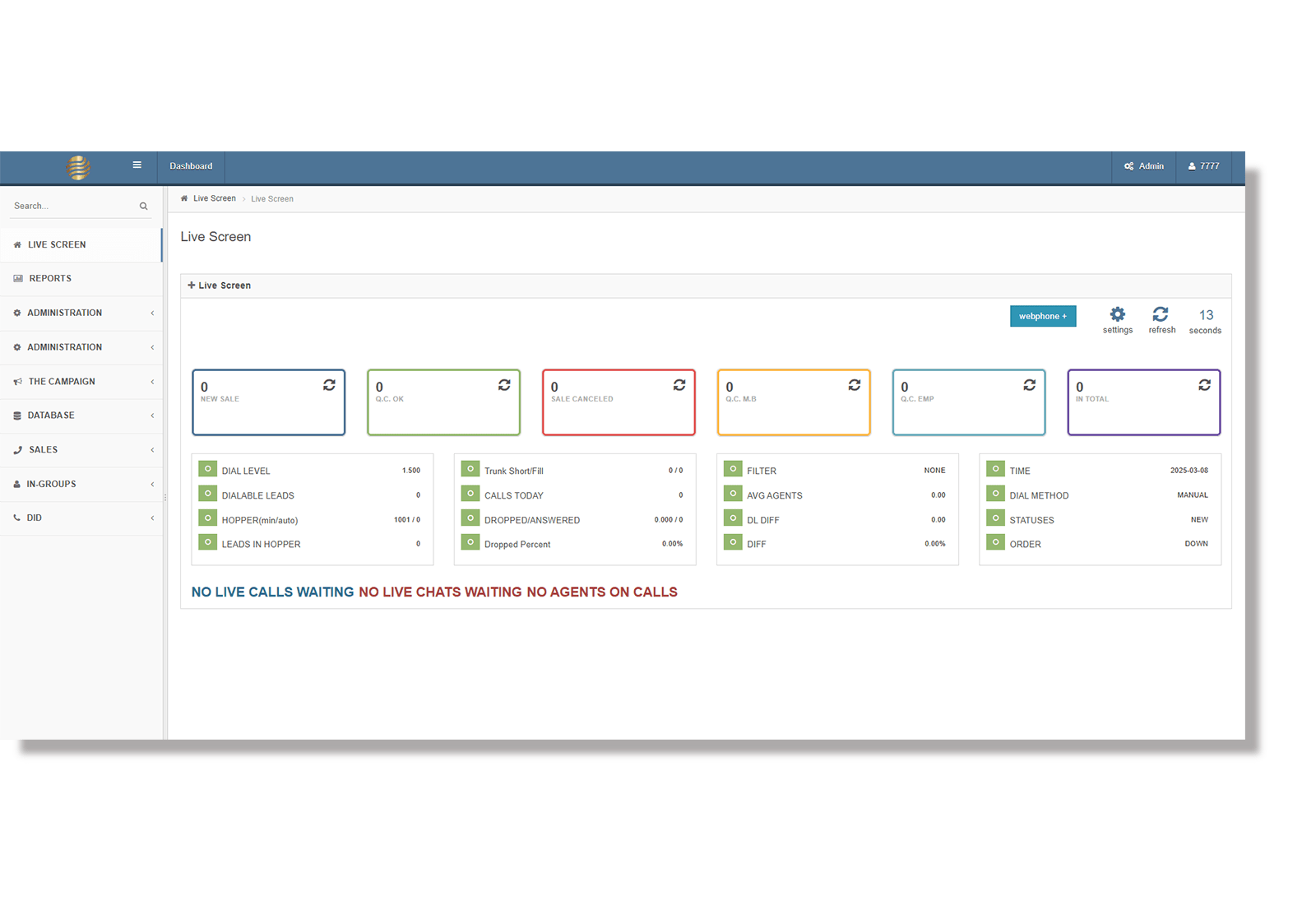Click the webphone + button
Screen dimensions: 1316x924
pyautogui.click(x=1042, y=316)
